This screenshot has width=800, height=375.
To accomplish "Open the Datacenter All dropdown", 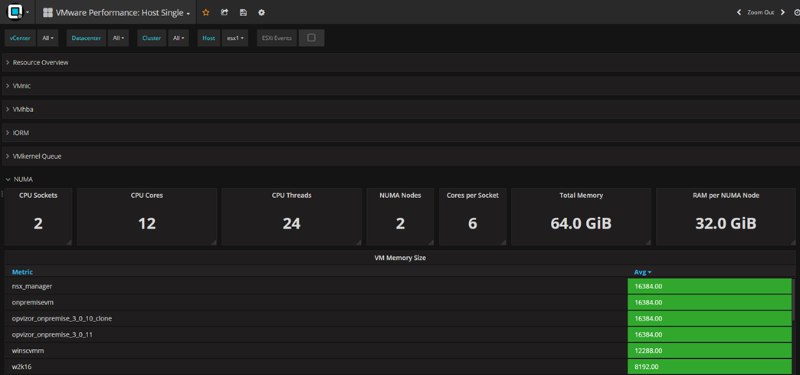I will coord(118,38).
